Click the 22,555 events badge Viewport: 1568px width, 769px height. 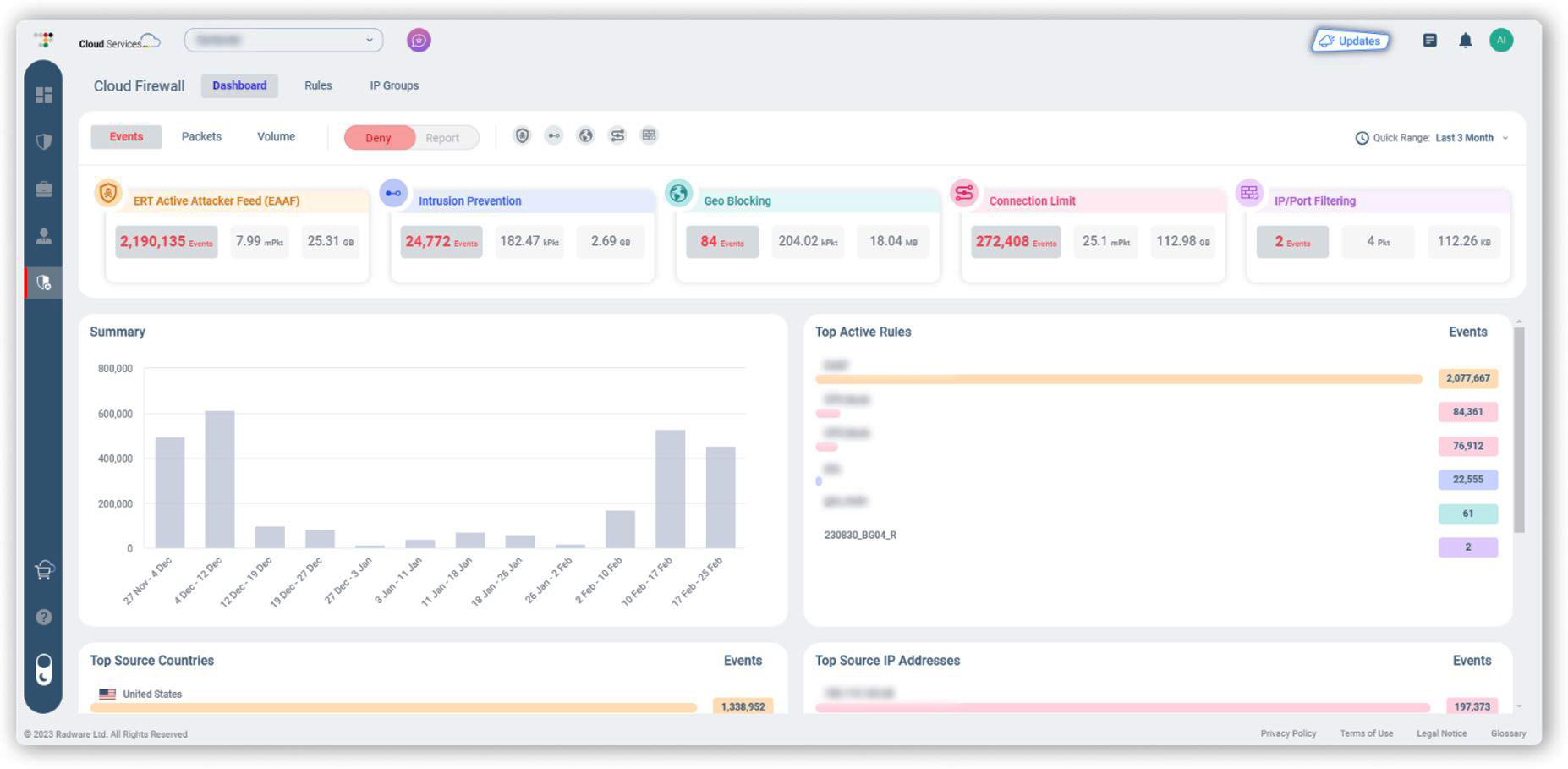[x=1467, y=480]
